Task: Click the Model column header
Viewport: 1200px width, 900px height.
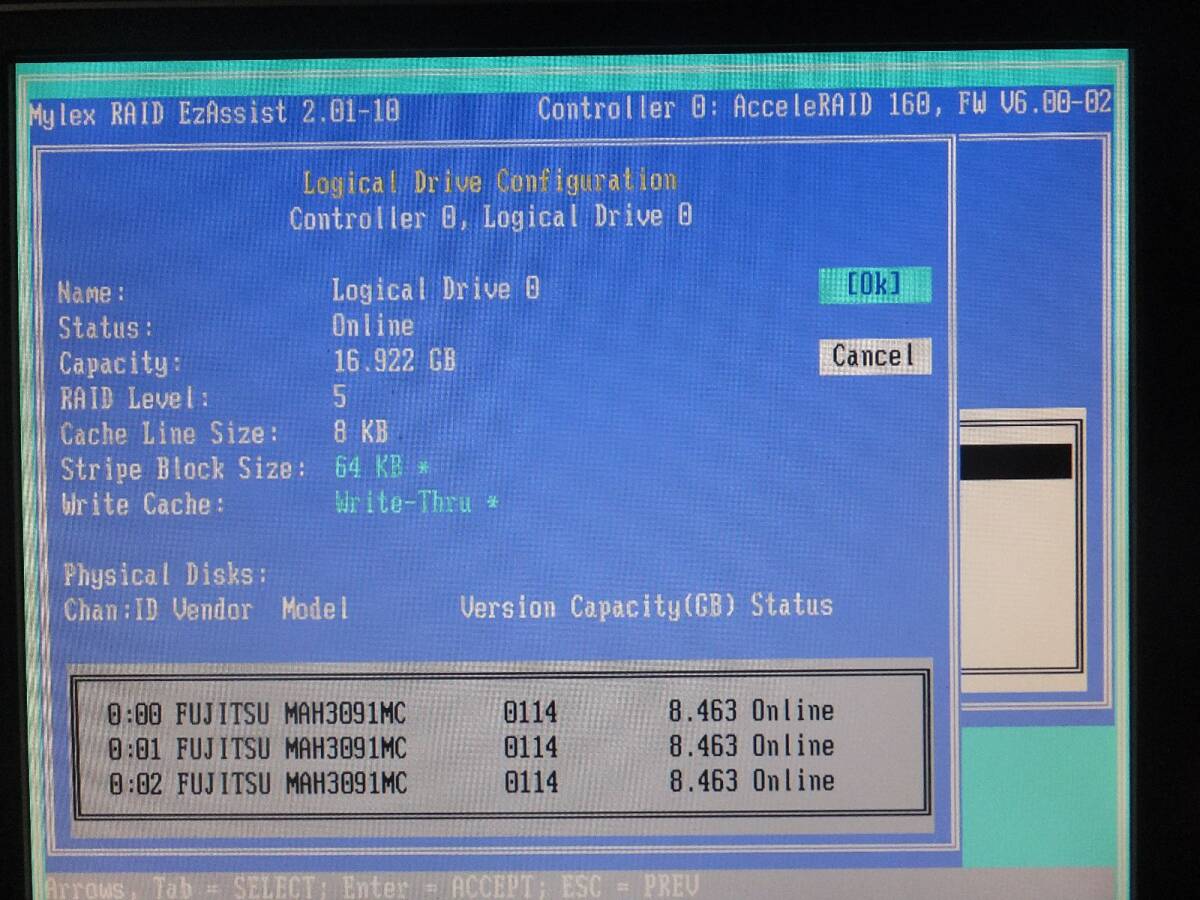Action: pos(315,608)
